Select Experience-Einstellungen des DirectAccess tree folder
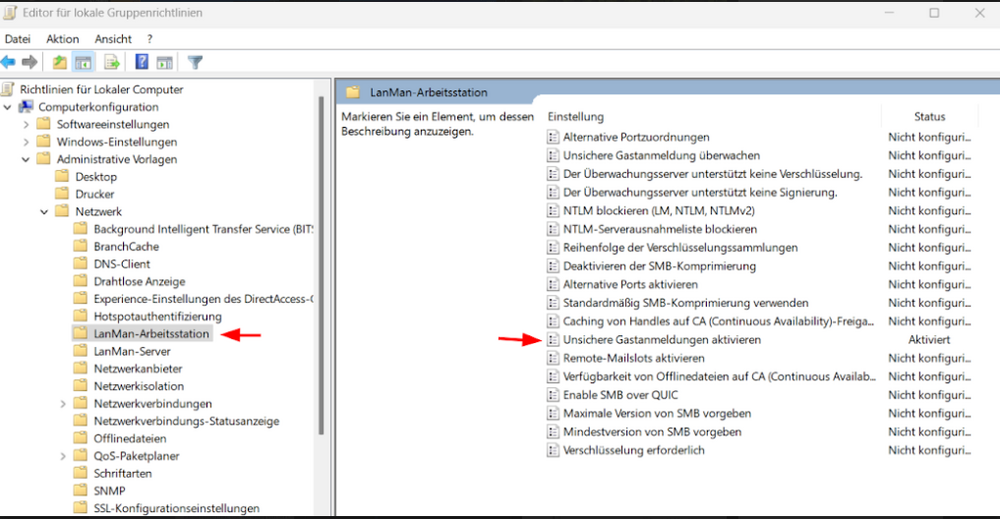 pyautogui.click(x=203, y=299)
